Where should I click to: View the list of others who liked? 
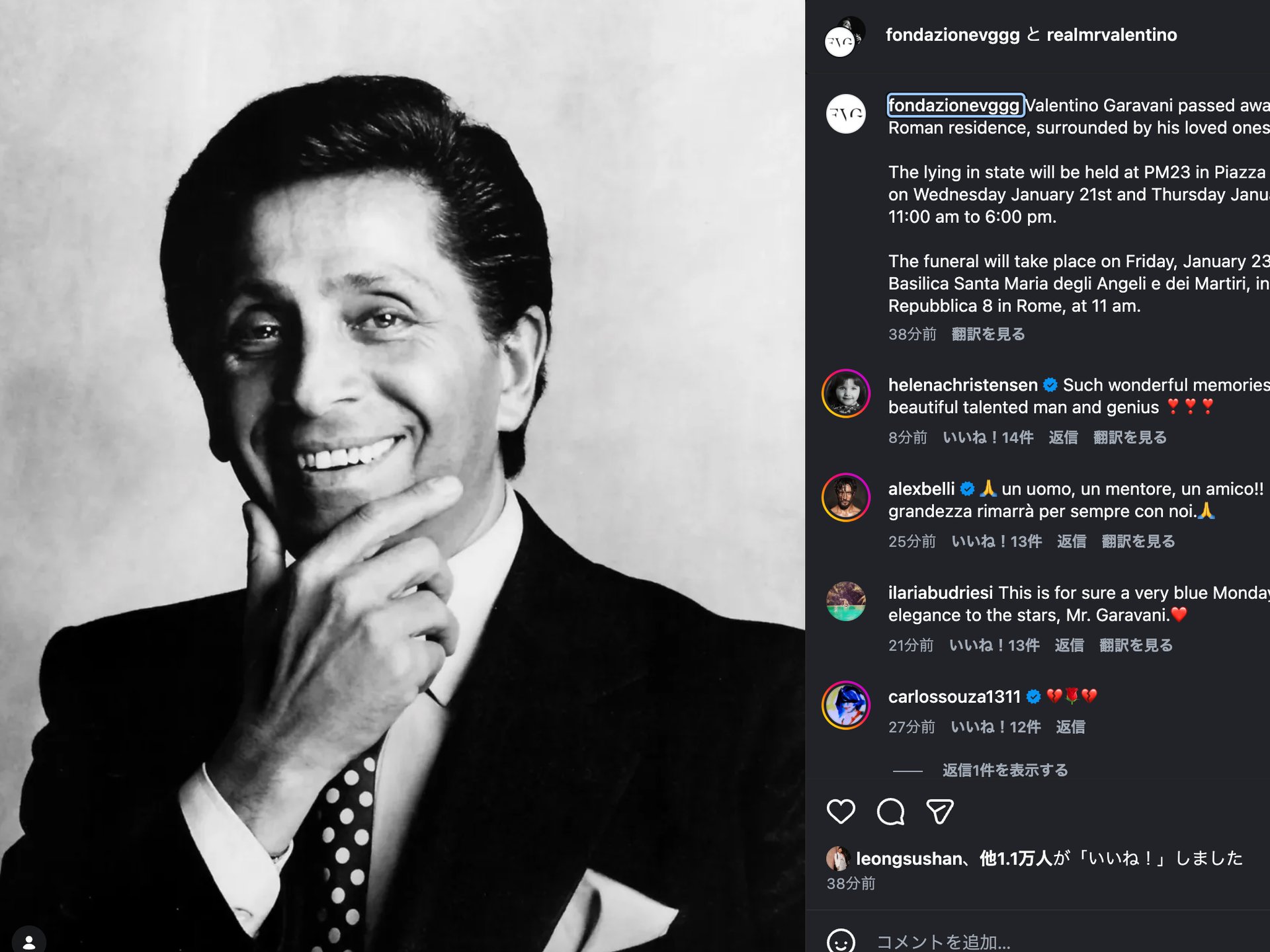pos(1015,858)
